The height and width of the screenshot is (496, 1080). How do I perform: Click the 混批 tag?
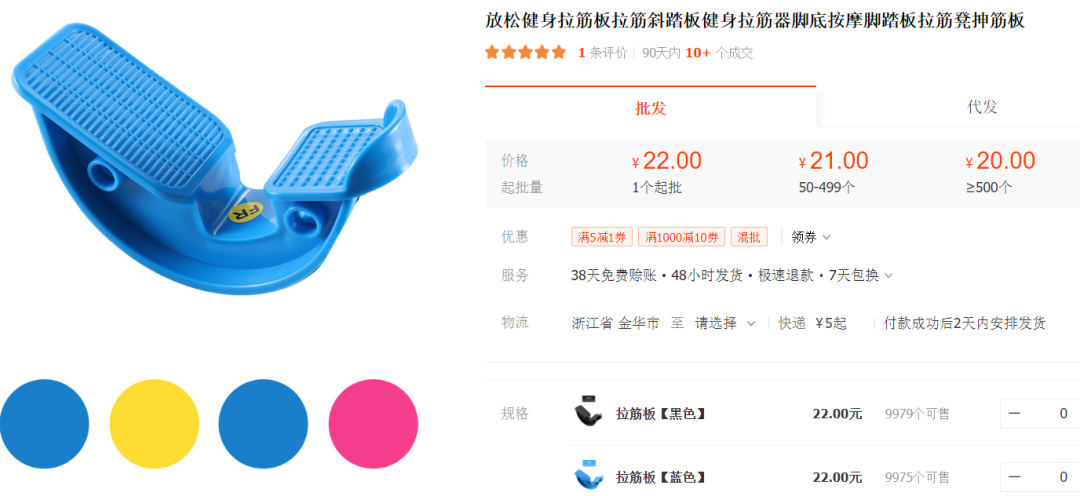749,237
